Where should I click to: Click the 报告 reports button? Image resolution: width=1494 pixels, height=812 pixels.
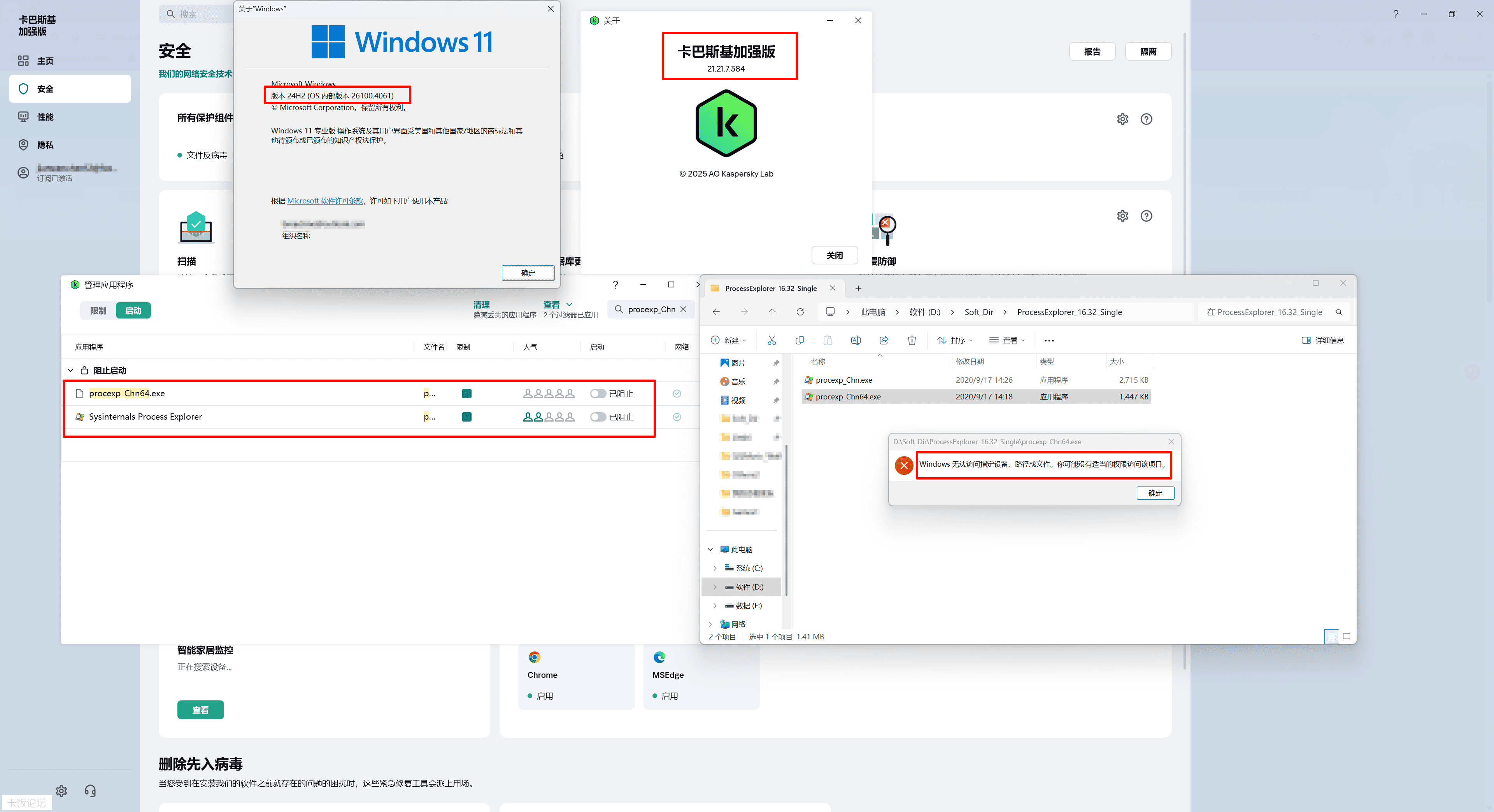[x=1092, y=52]
